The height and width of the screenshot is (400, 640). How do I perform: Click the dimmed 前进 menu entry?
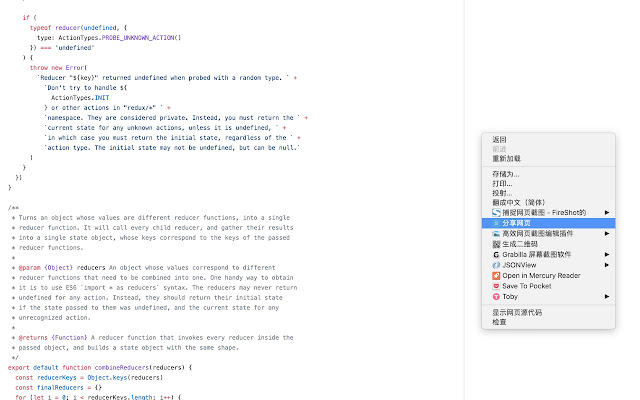tap(548, 149)
